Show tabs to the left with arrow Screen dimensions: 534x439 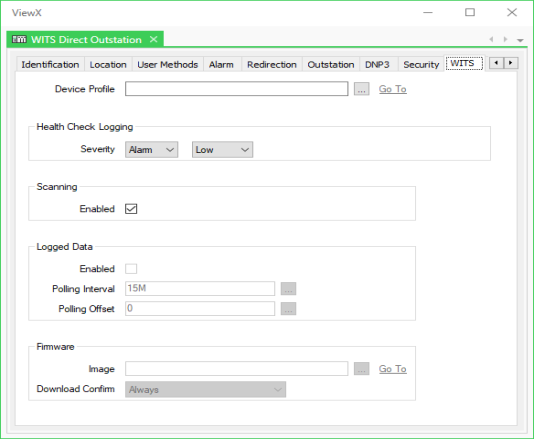[496, 63]
